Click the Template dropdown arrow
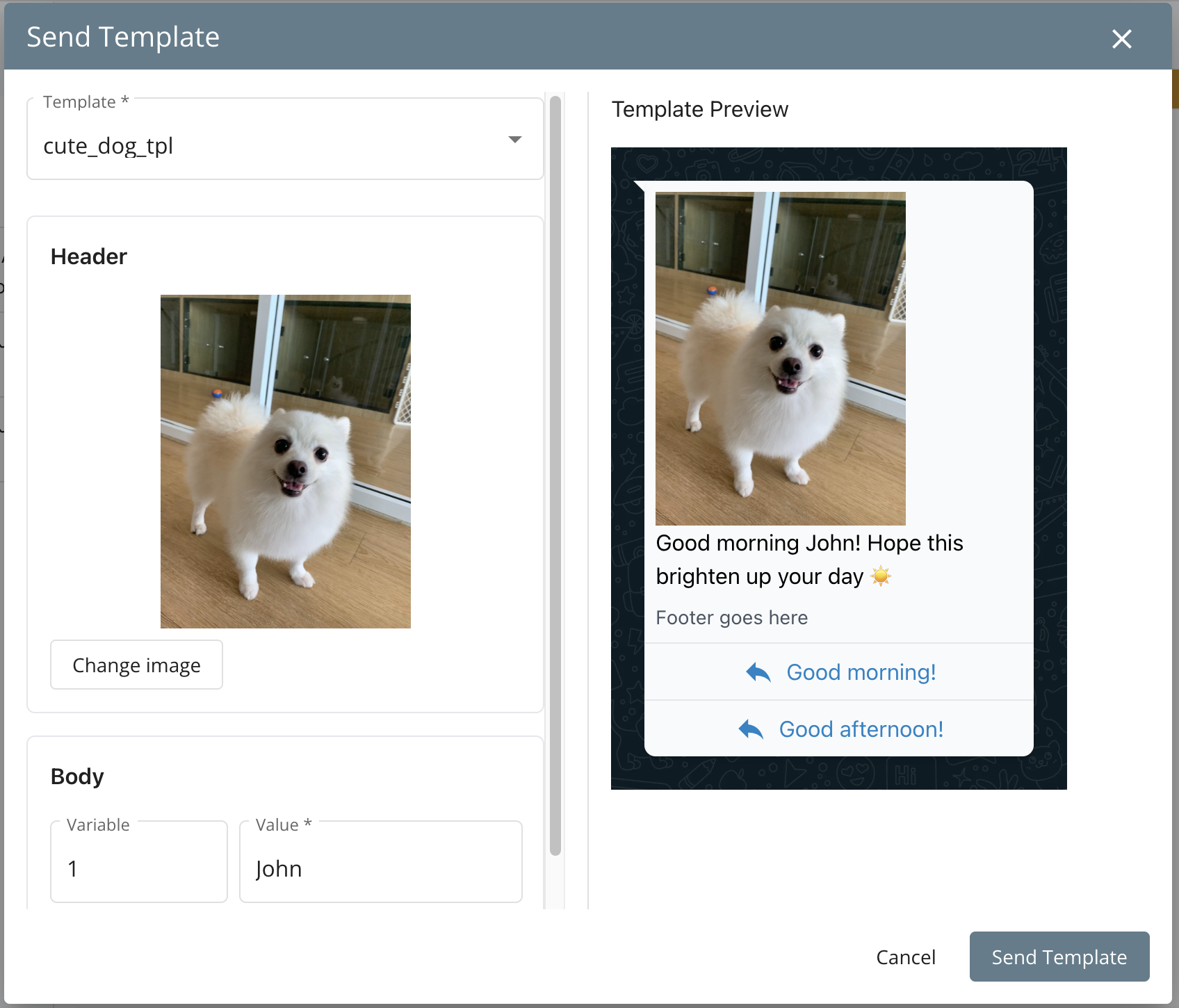This screenshot has width=1179, height=1008. tap(514, 140)
